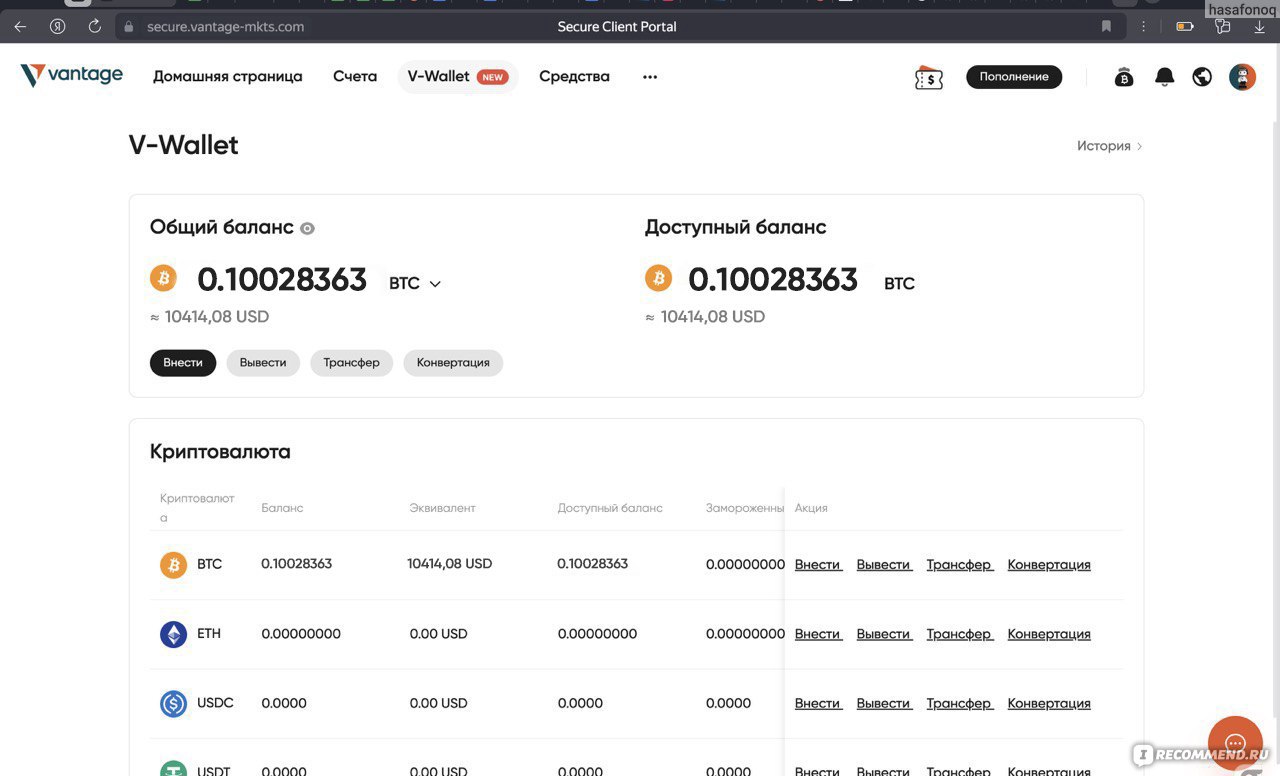This screenshot has height=776, width=1280.
Task: Click the NEW badge on V-Wallet
Action: click(492, 77)
